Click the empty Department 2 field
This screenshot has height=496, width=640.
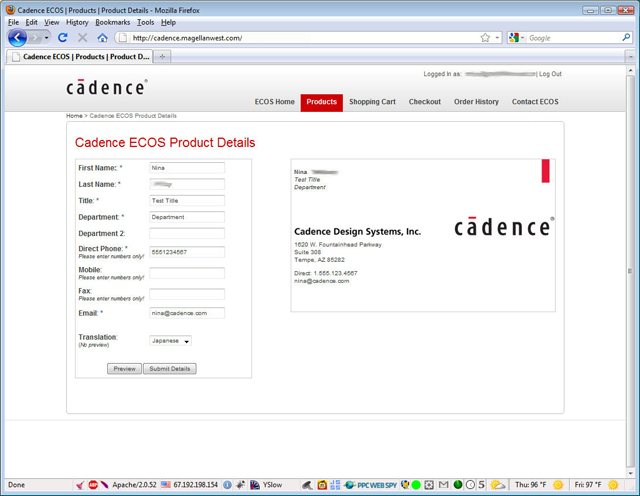pyautogui.click(x=187, y=233)
